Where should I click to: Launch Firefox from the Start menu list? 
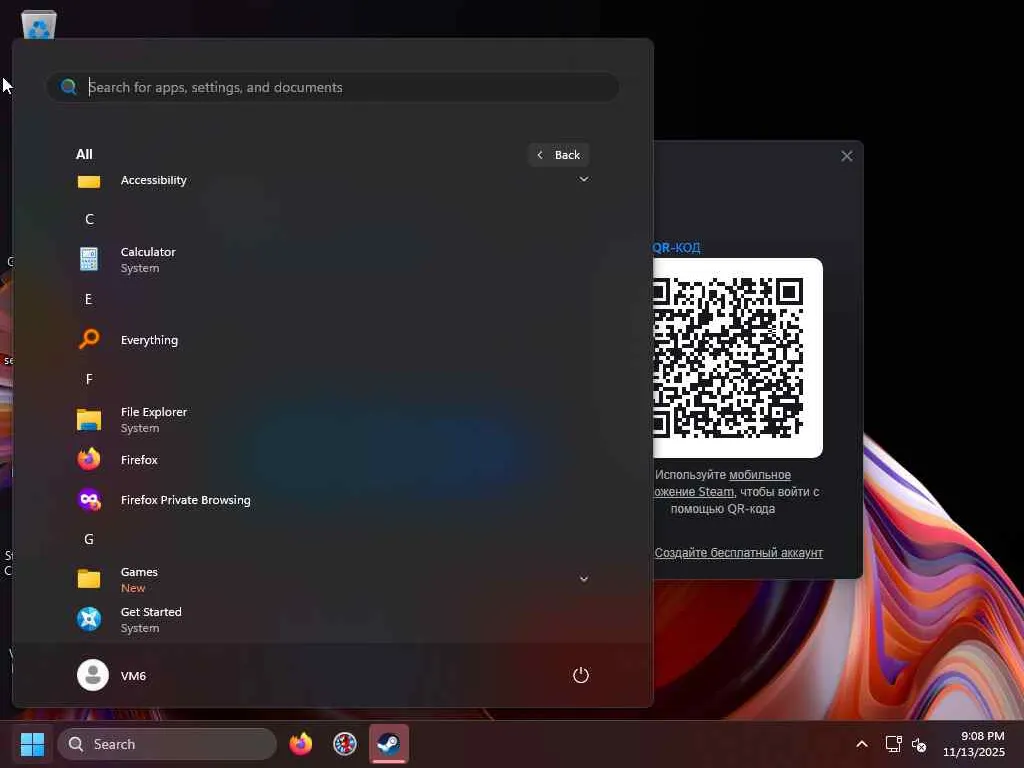[x=89, y=460]
